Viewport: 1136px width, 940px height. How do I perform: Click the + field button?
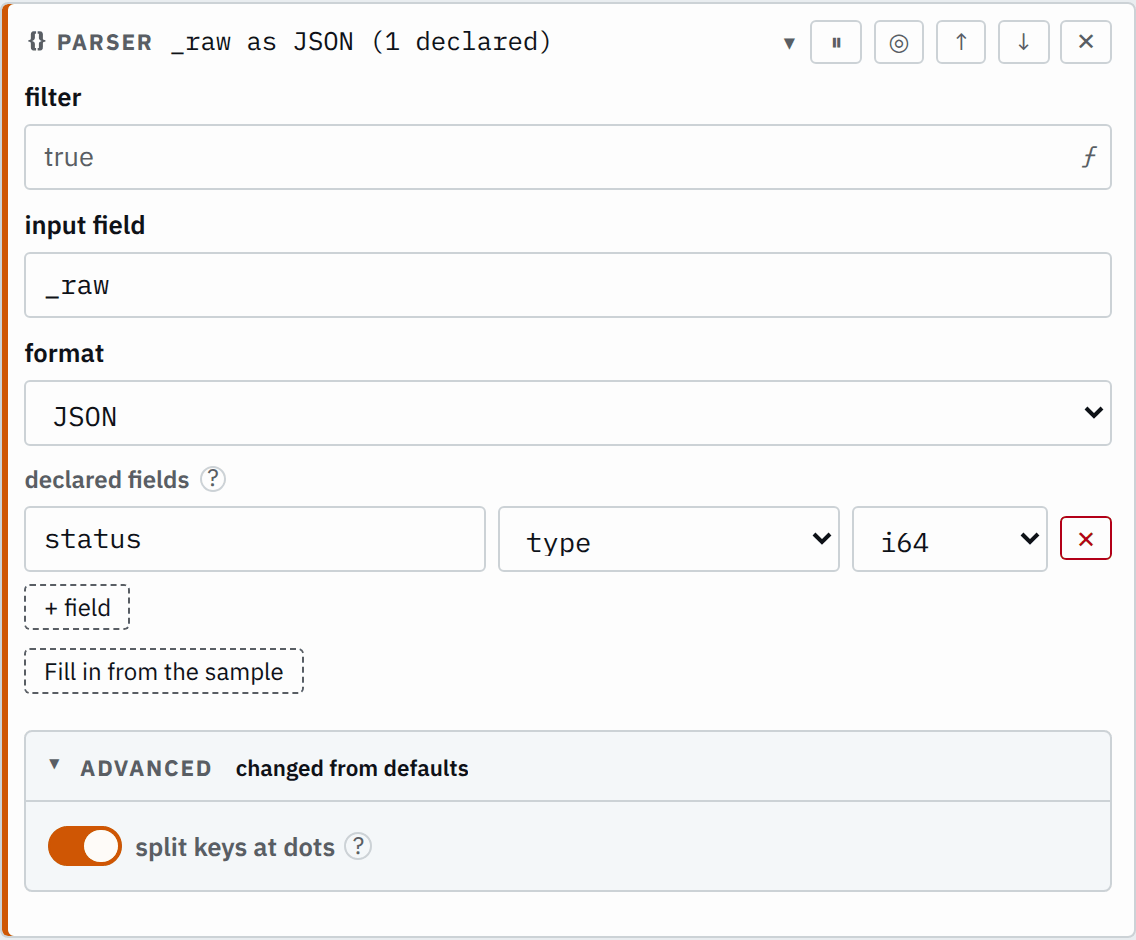pyautogui.click(x=78, y=607)
